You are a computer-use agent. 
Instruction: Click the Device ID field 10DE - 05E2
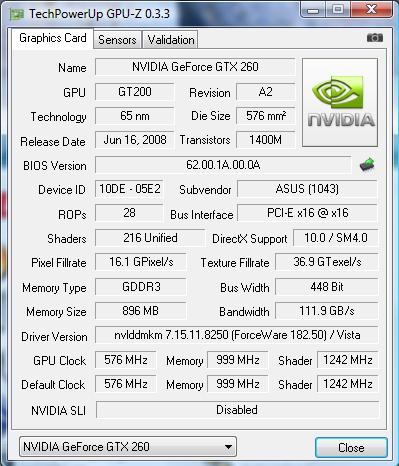click(x=129, y=189)
